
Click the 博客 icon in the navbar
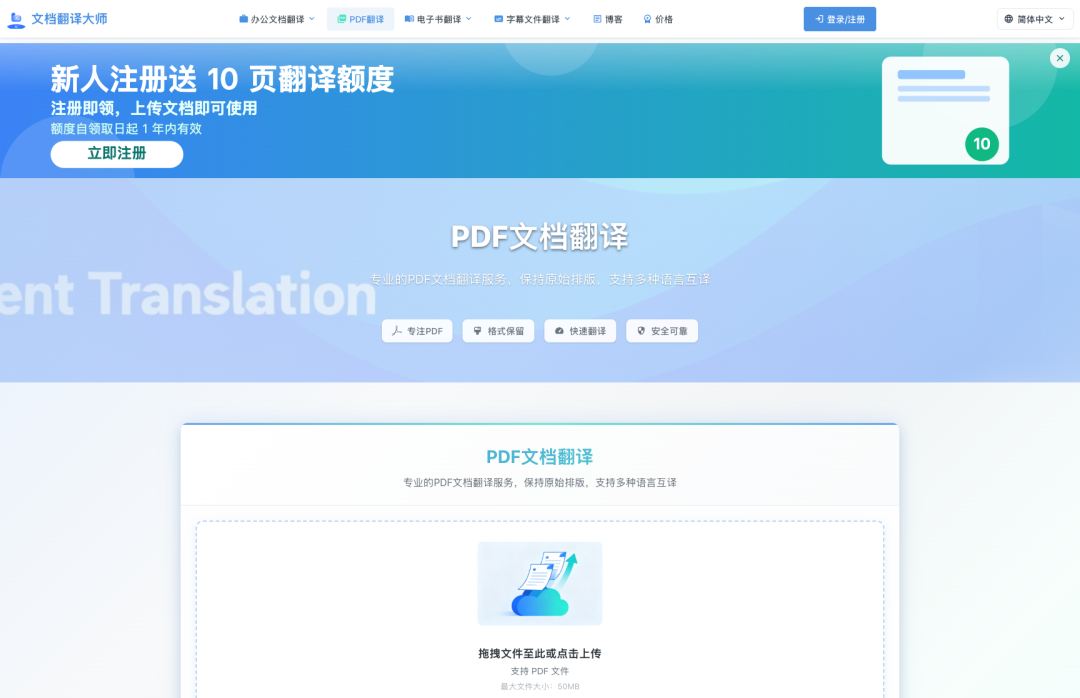(x=596, y=18)
